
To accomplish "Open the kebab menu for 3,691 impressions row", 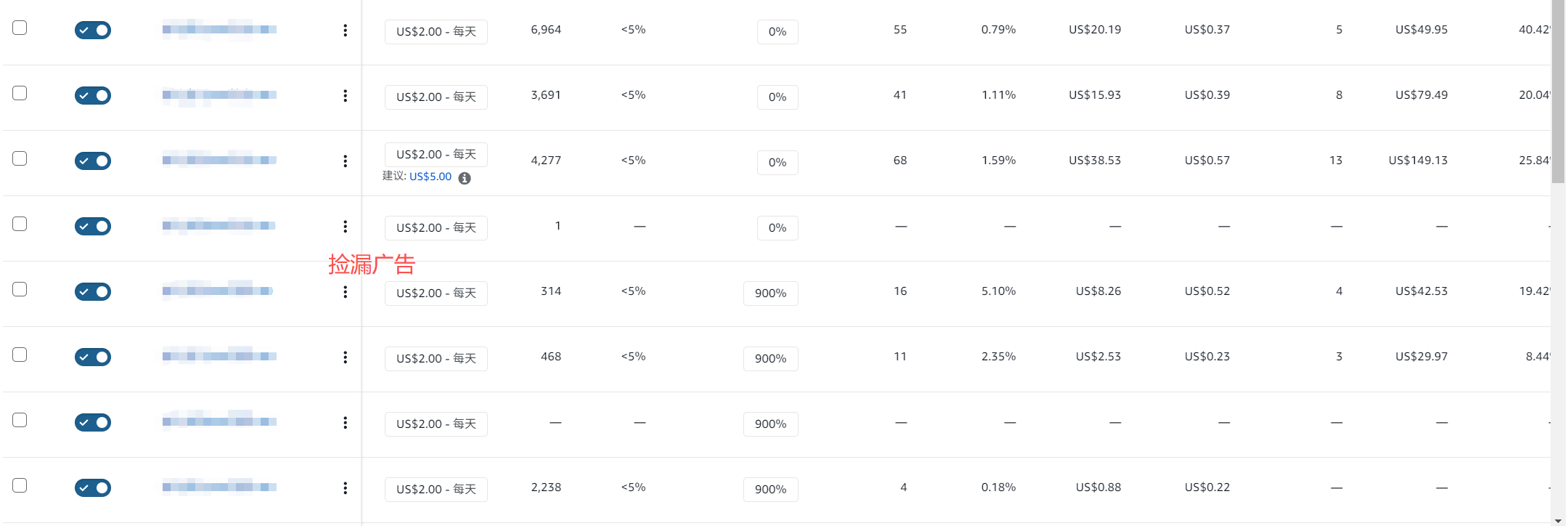I will click(345, 95).
